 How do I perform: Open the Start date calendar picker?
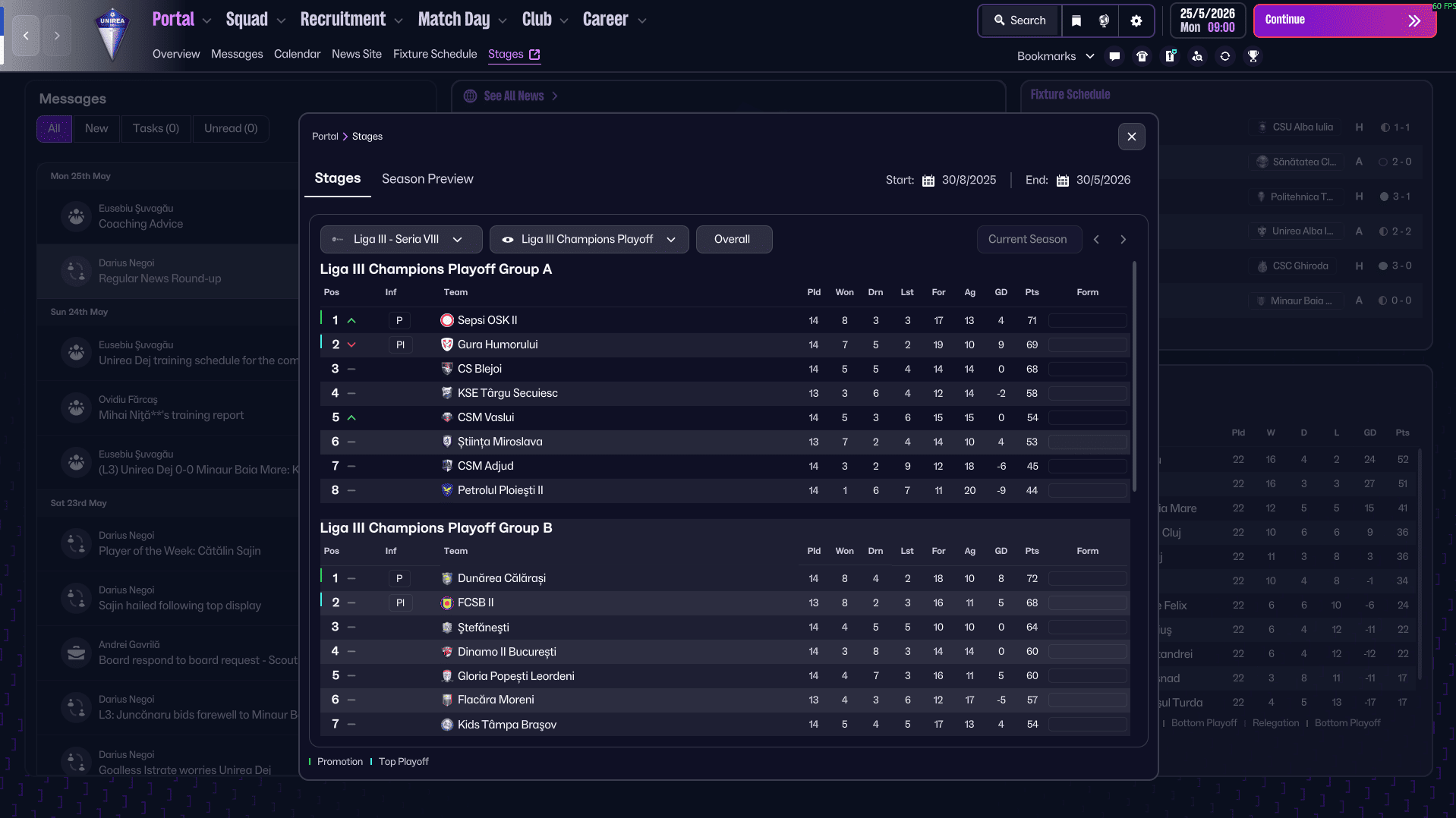(928, 181)
